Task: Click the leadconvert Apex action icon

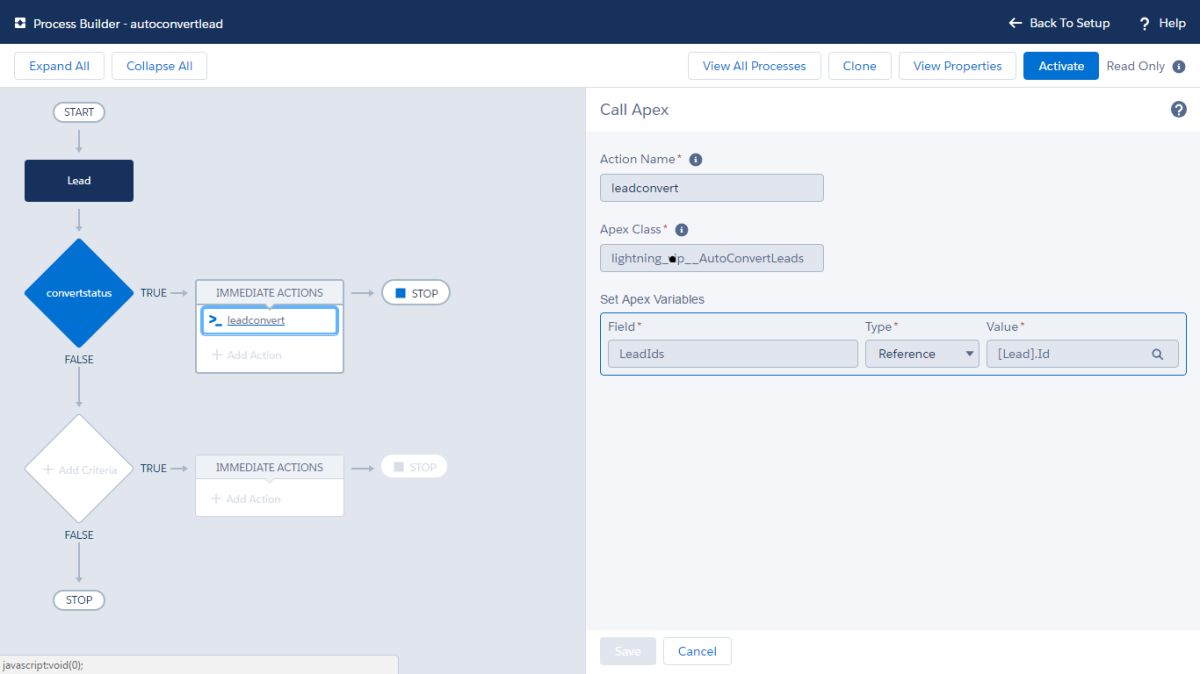Action: pos(215,320)
